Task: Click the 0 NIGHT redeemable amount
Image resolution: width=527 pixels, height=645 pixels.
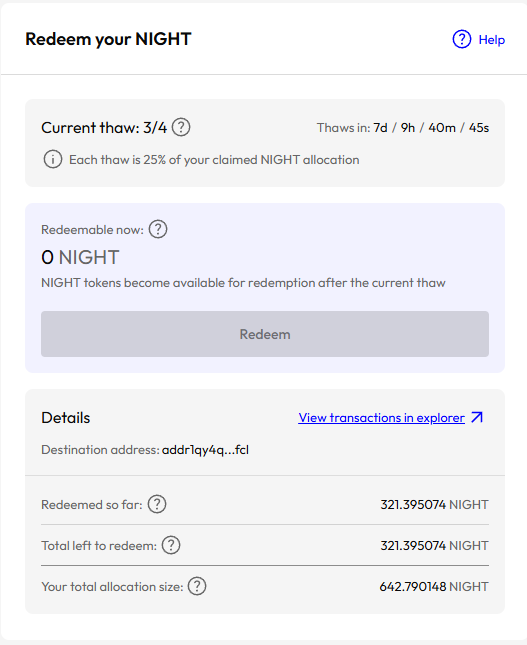Action: point(80,258)
